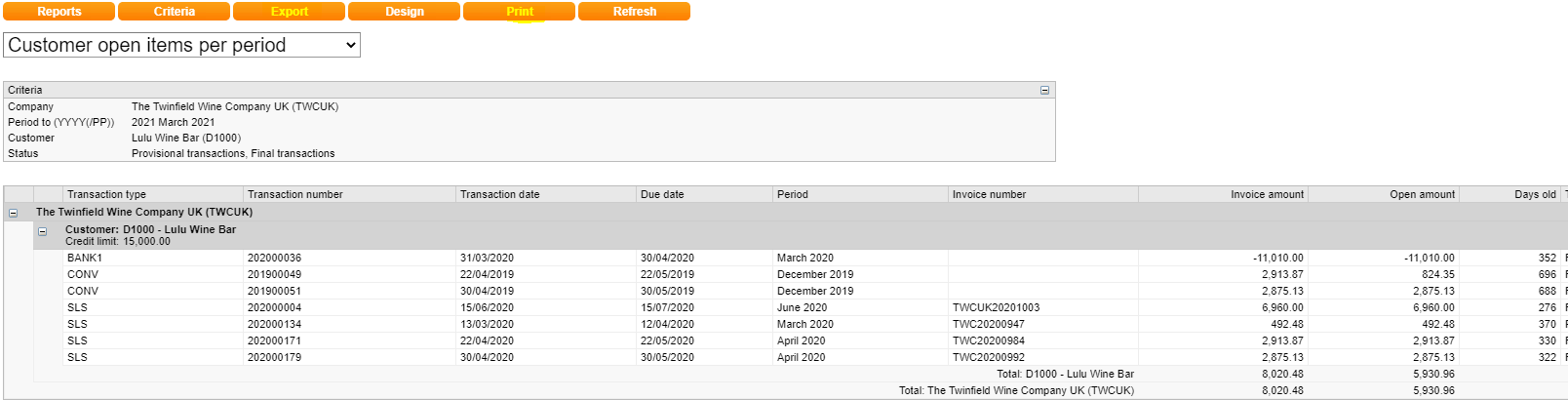Click transaction number 202000004
The width and height of the screenshot is (1568, 400).
pos(274,307)
